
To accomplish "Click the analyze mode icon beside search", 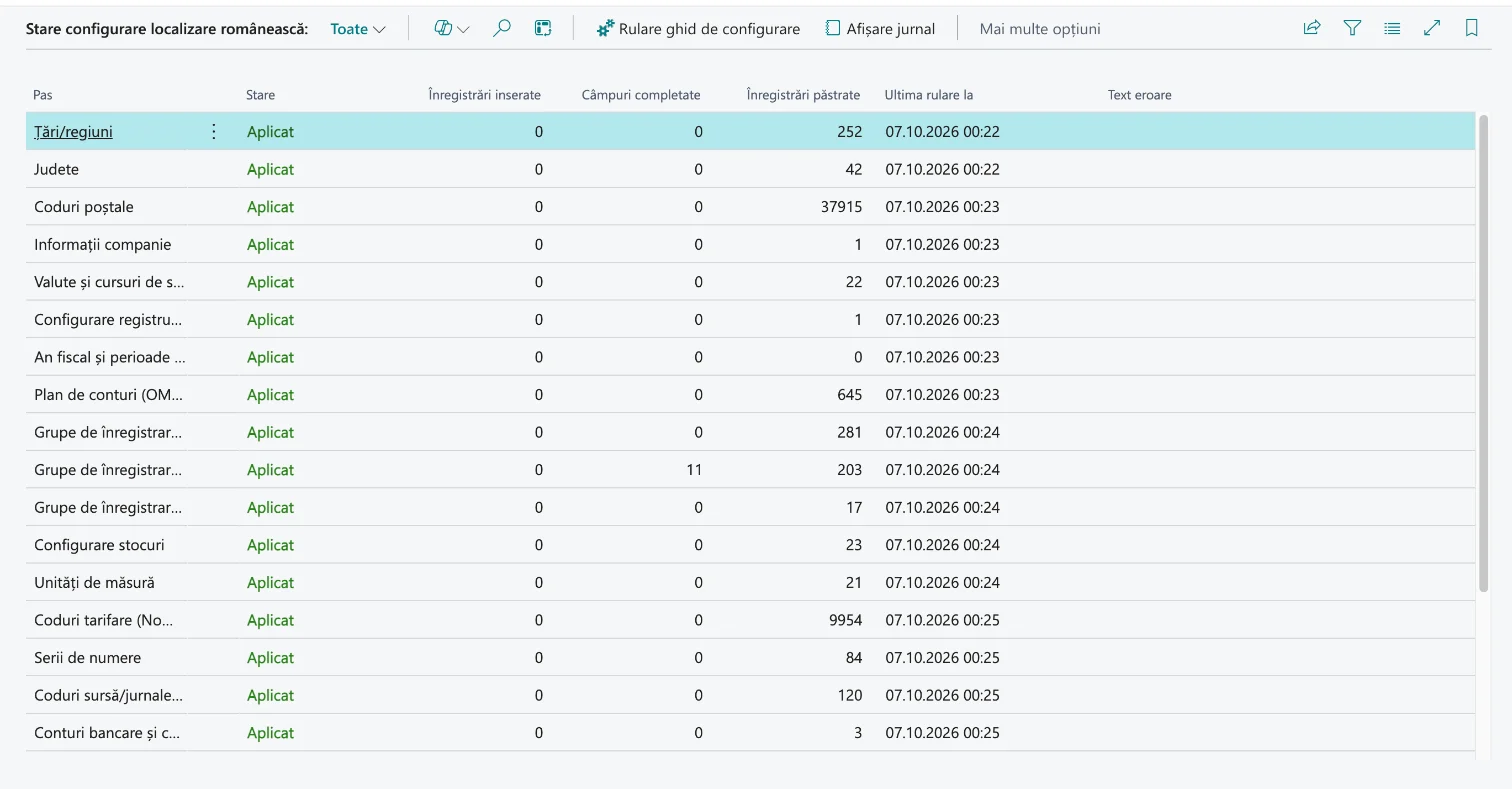I will 543,29.
